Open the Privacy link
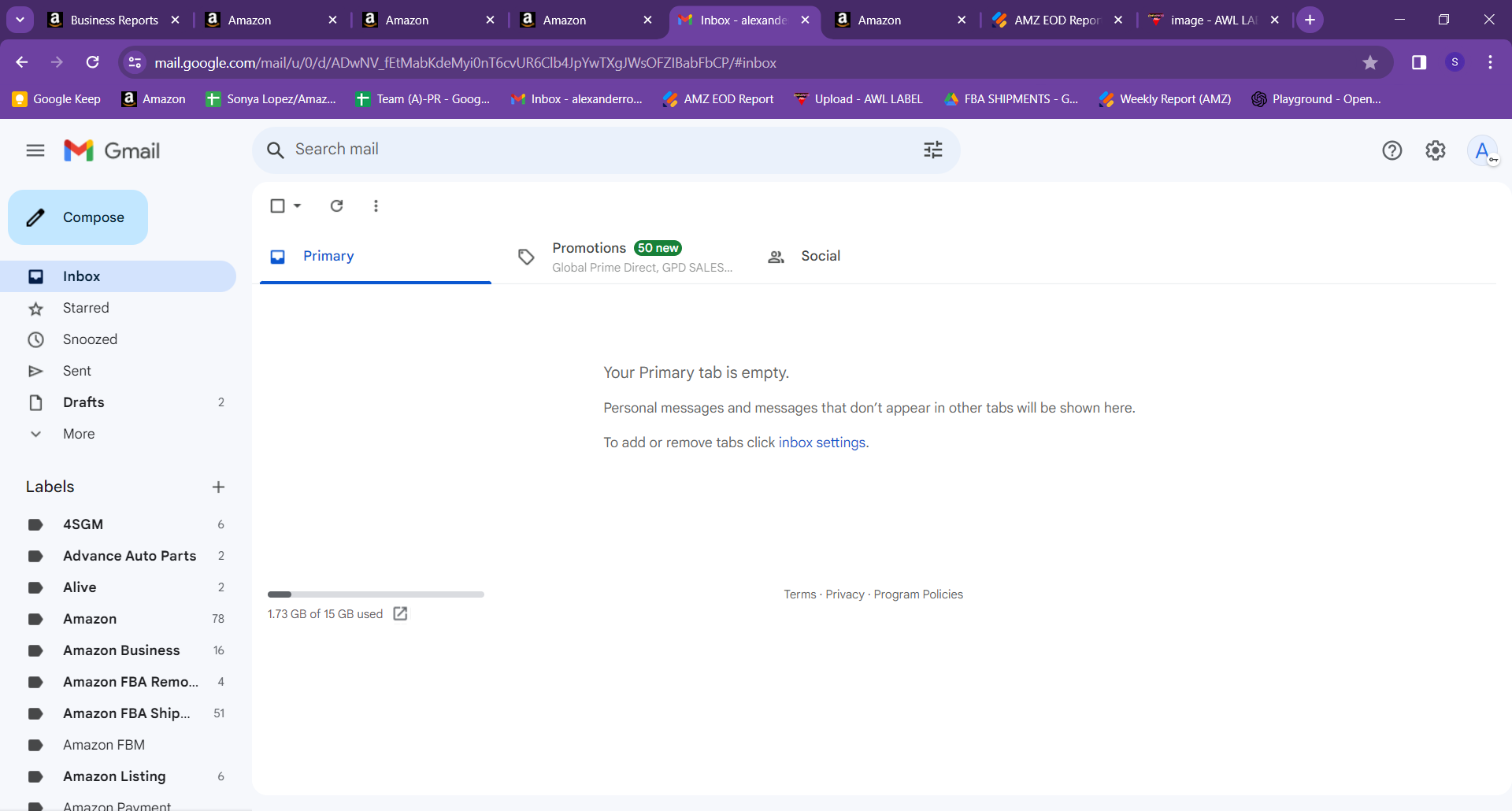The width and height of the screenshot is (1512, 811). pos(845,594)
